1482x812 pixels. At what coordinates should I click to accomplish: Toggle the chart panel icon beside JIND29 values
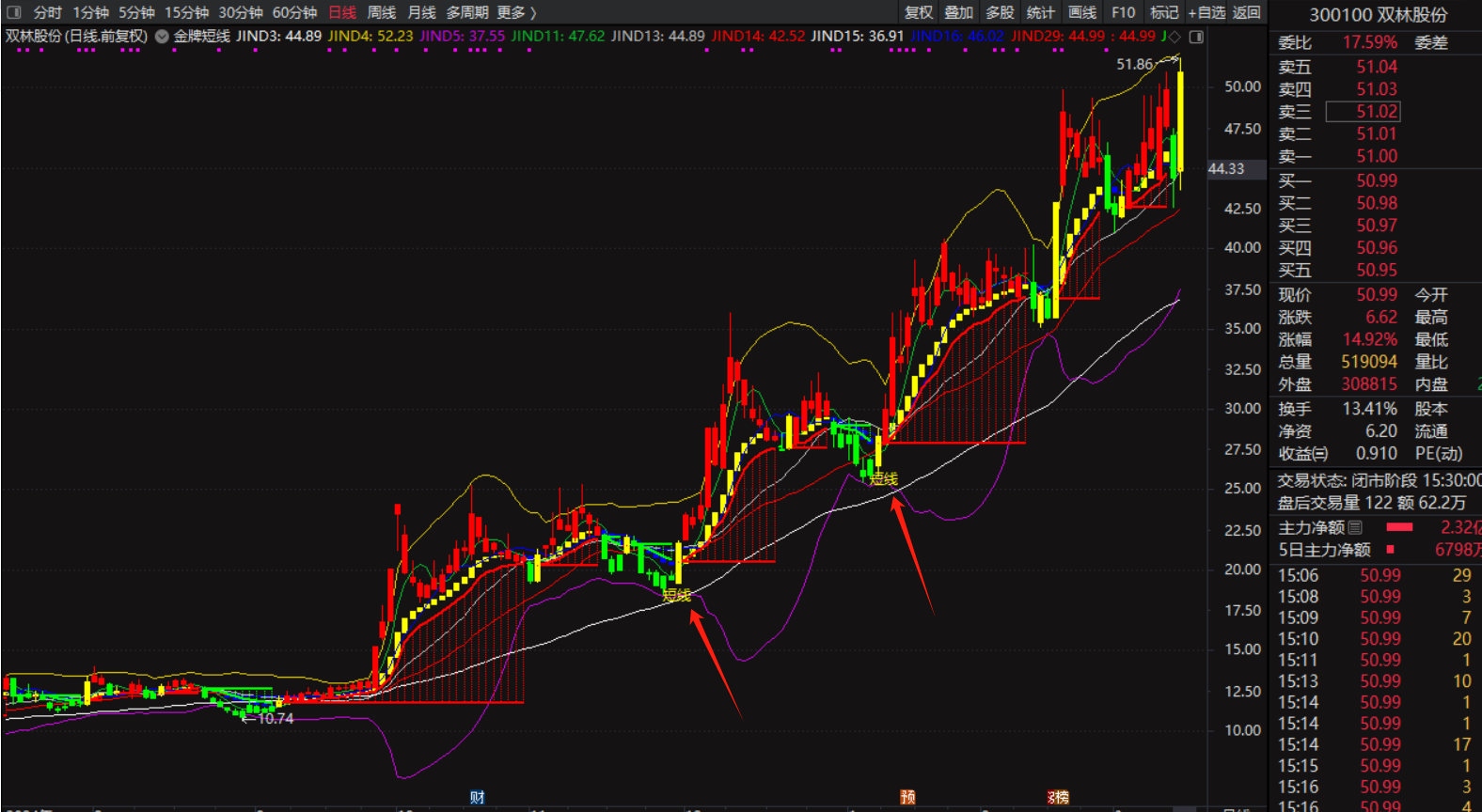coord(1196,37)
